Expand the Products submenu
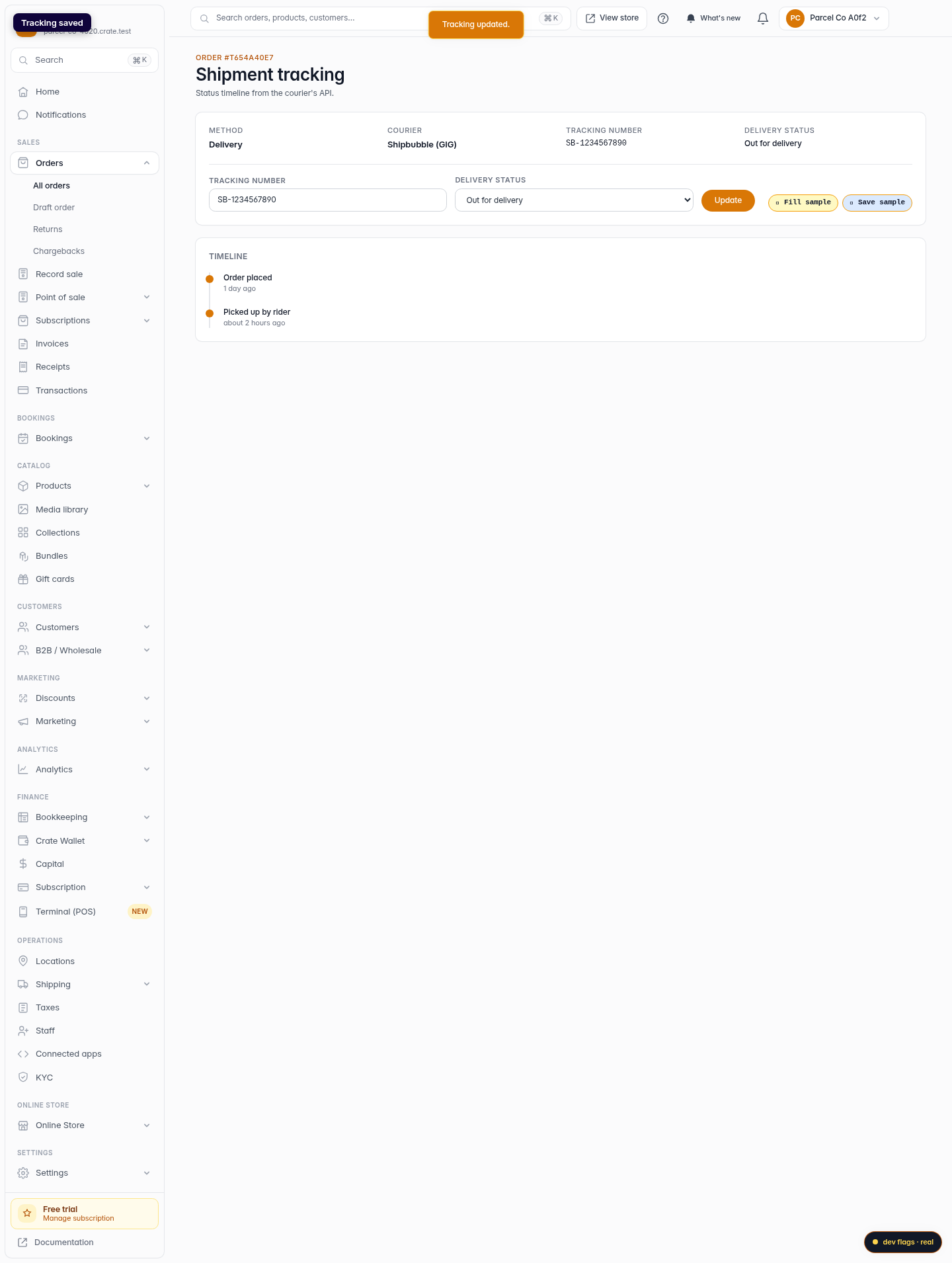 (147, 486)
